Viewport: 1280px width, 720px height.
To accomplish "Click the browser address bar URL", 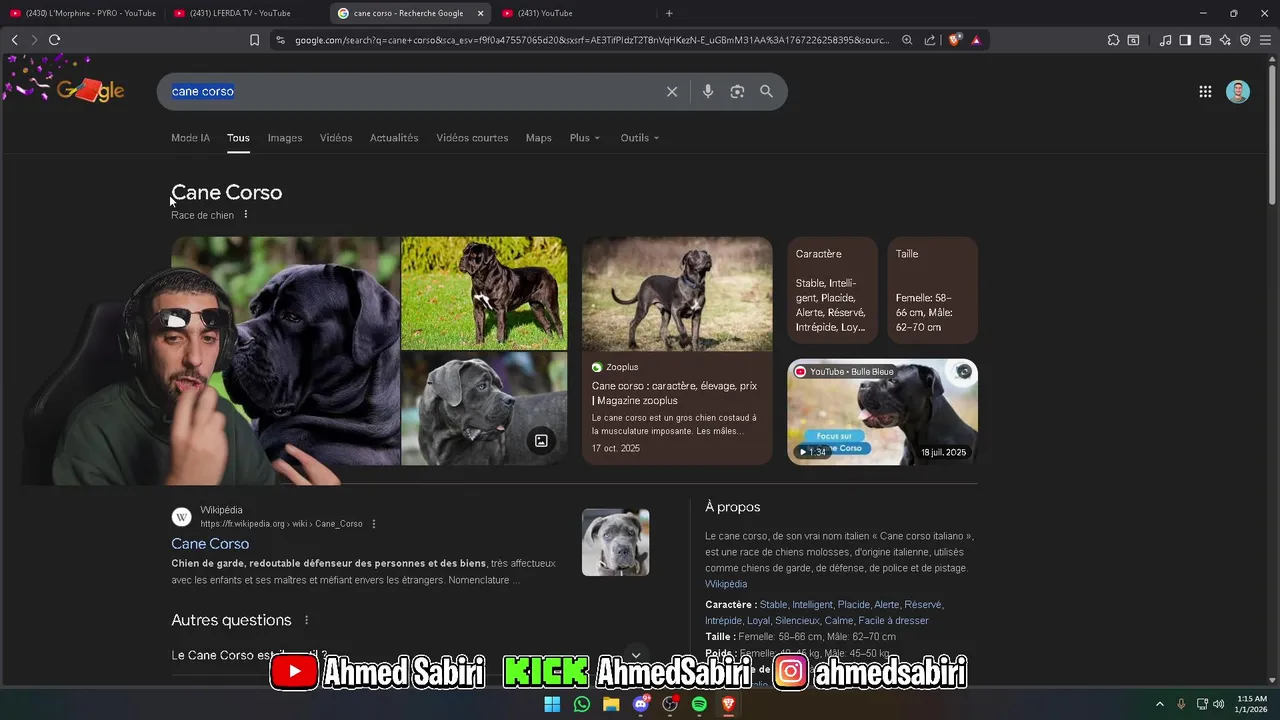I will (x=591, y=40).
